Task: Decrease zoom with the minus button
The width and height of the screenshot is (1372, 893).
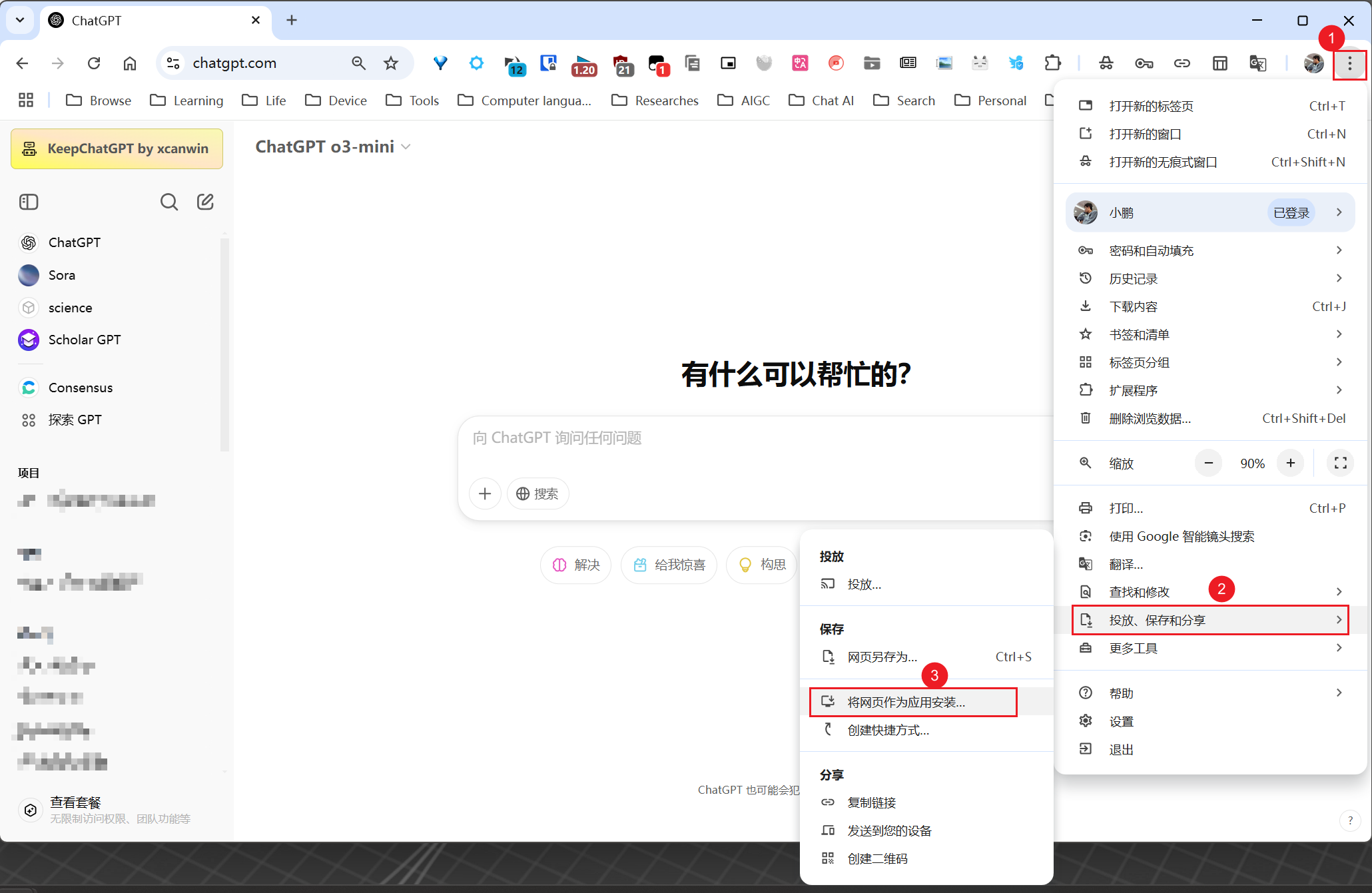Action: pos(1208,463)
